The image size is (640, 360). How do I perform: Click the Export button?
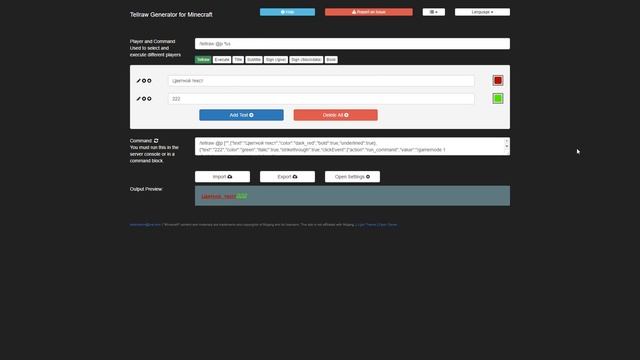287,177
